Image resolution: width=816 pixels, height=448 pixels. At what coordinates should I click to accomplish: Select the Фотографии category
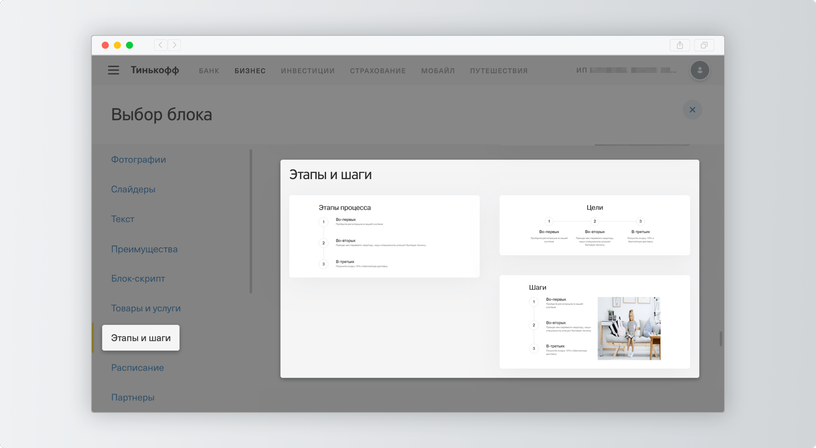pos(138,160)
